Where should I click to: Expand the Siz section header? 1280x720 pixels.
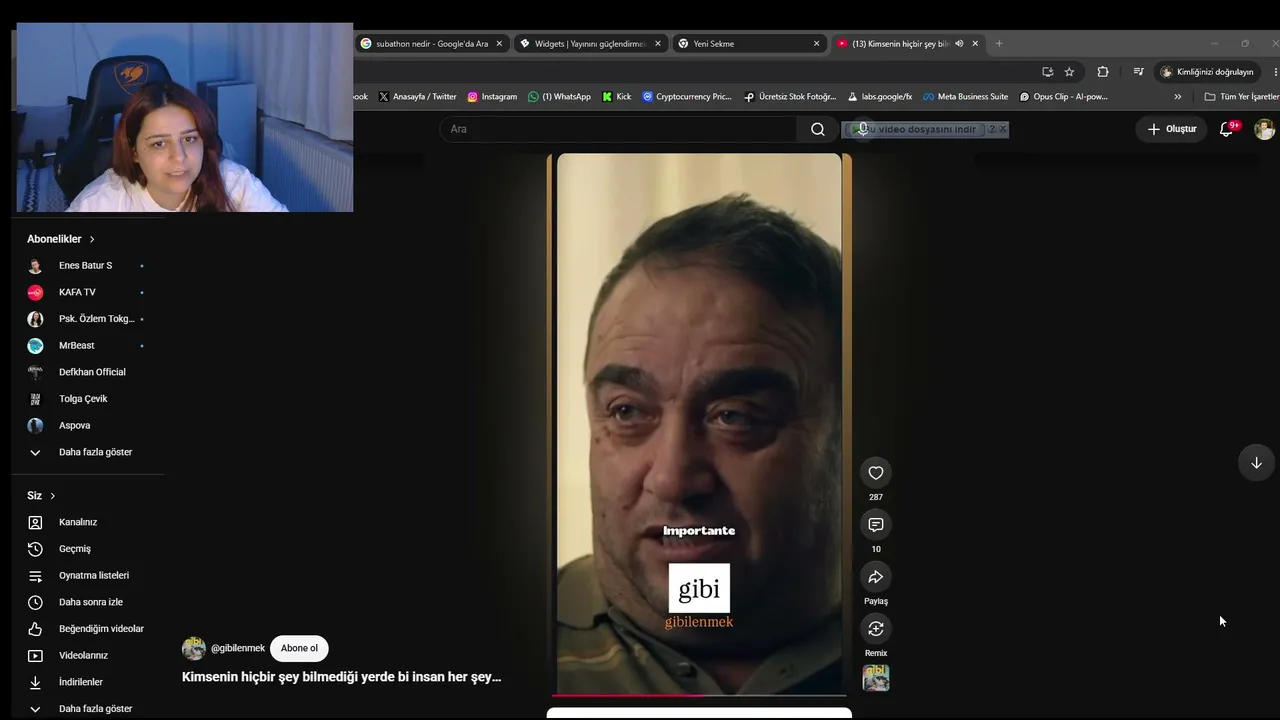click(41, 496)
